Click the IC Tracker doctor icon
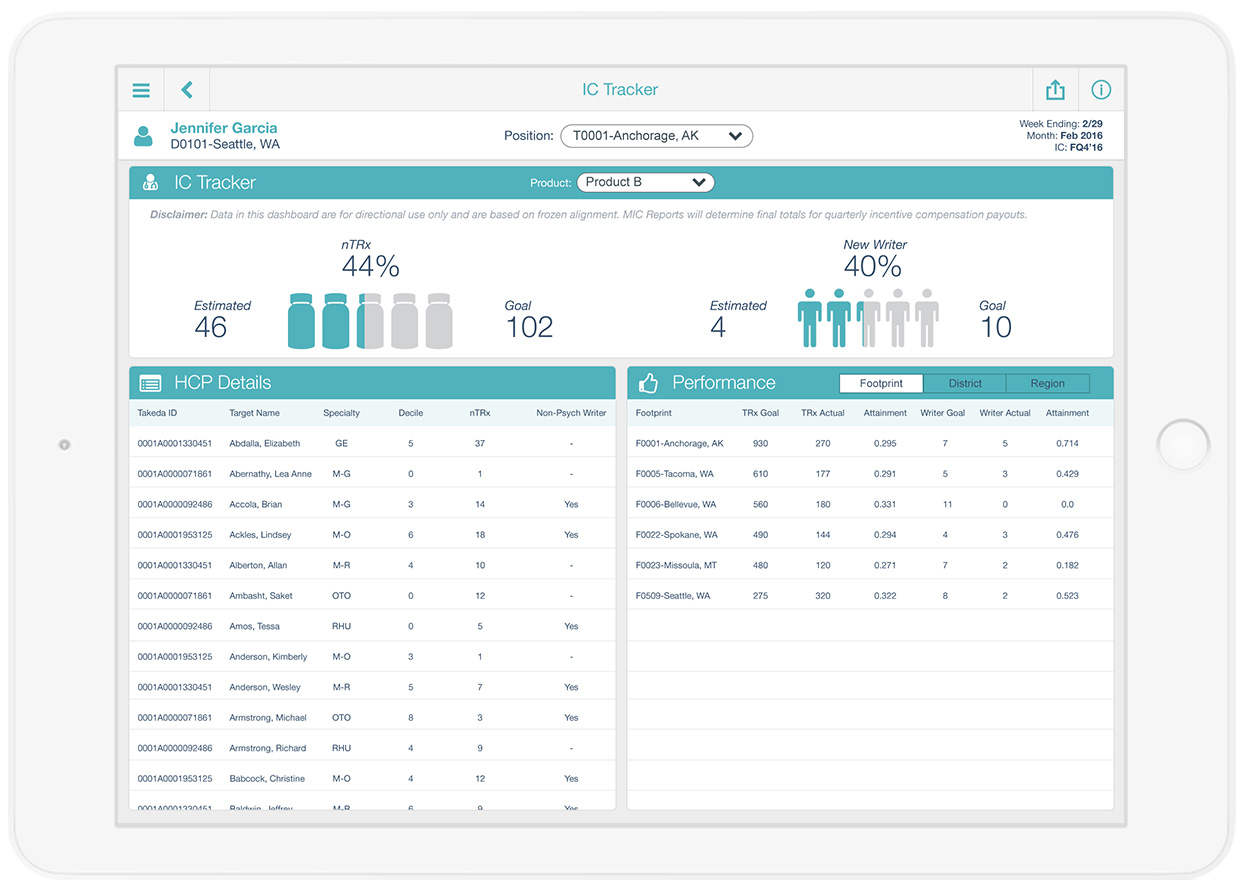The width and height of the screenshot is (1245, 894). (x=151, y=183)
